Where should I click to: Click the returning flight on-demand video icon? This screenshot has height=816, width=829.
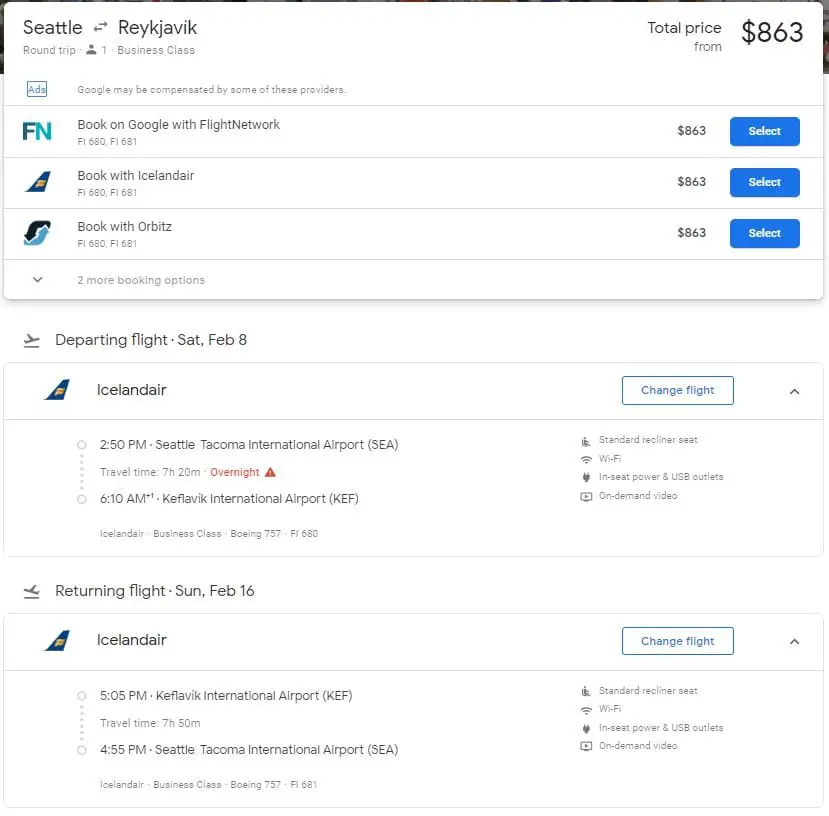pos(586,746)
